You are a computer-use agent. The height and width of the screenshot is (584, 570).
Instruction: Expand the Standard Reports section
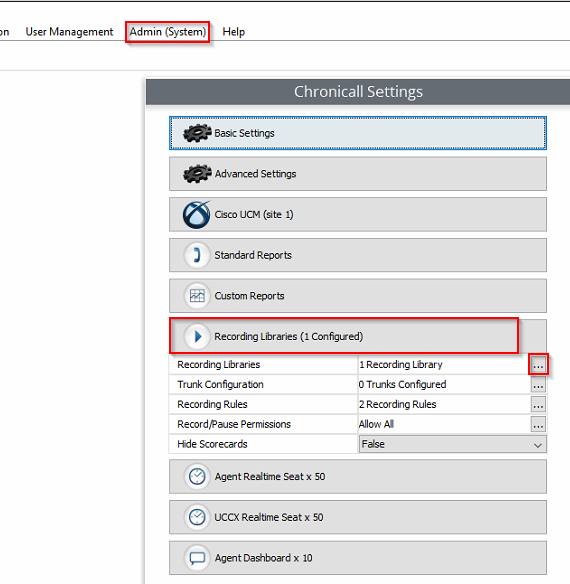358,255
